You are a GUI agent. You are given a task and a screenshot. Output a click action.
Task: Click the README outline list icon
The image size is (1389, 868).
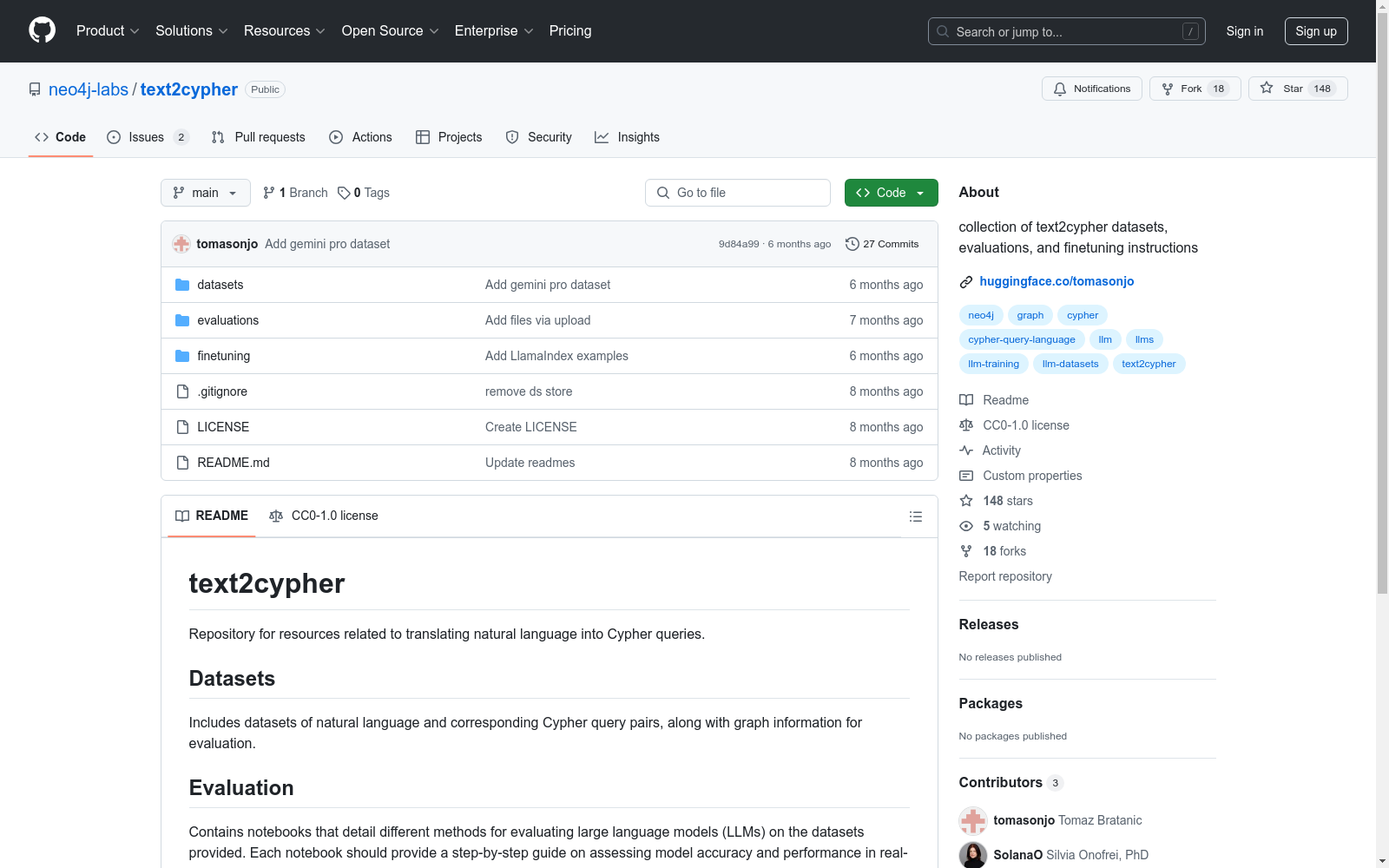click(915, 516)
